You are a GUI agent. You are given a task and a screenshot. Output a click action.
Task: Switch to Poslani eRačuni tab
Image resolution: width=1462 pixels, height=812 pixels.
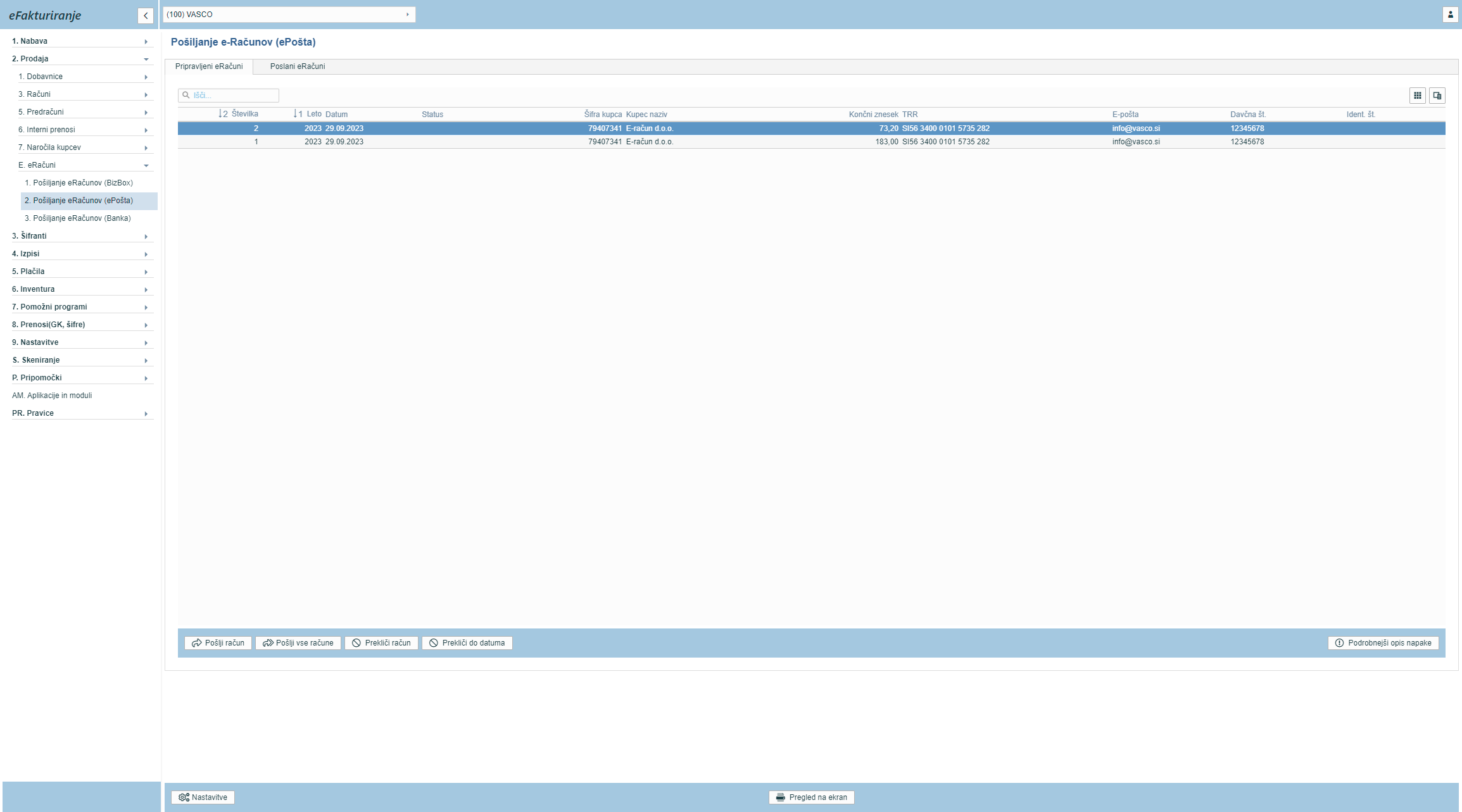pos(298,66)
